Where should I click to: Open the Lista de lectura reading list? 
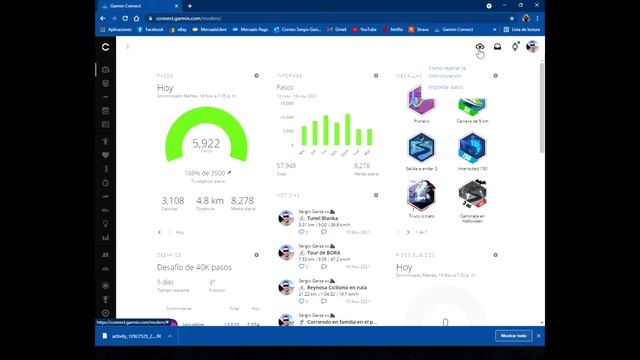pyautogui.click(x=522, y=29)
